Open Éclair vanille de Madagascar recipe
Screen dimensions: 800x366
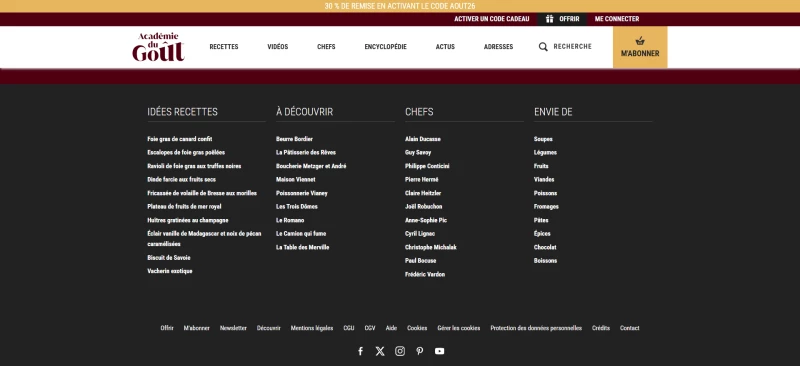tap(204, 238)
